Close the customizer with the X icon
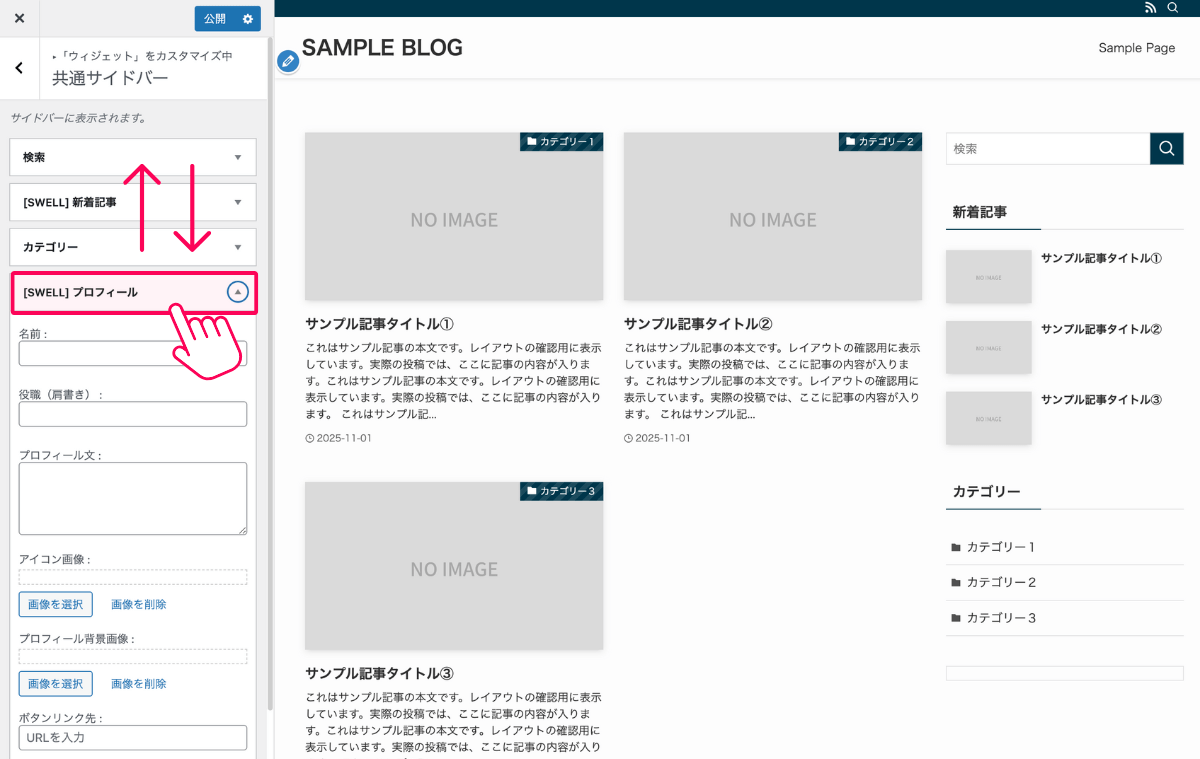 coord(19,18)
